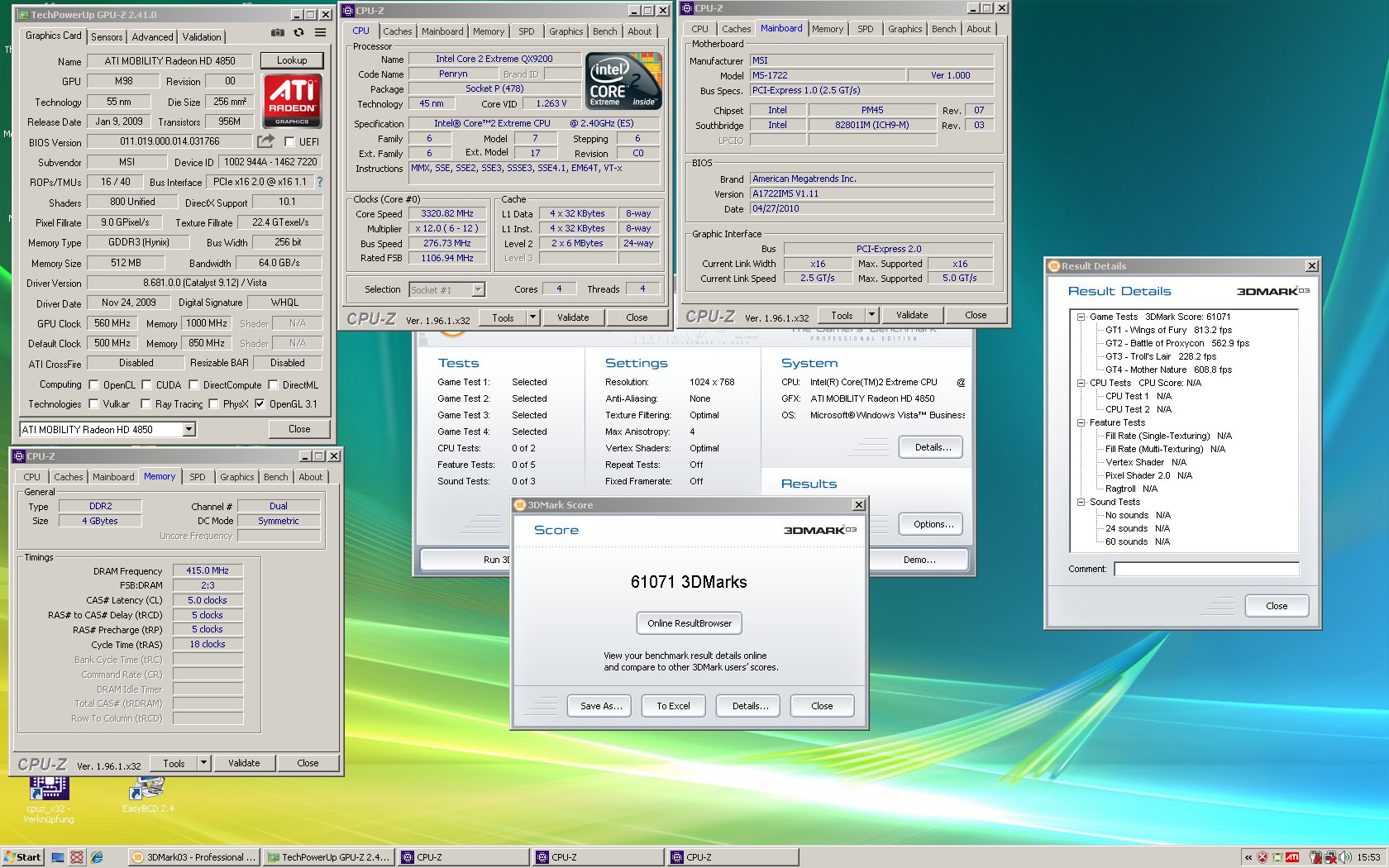Image resolution: width=1389 pixels, height=868 pixels.
Task: Collapse the CPU Tests tree node
Action: click(1081, 383)
